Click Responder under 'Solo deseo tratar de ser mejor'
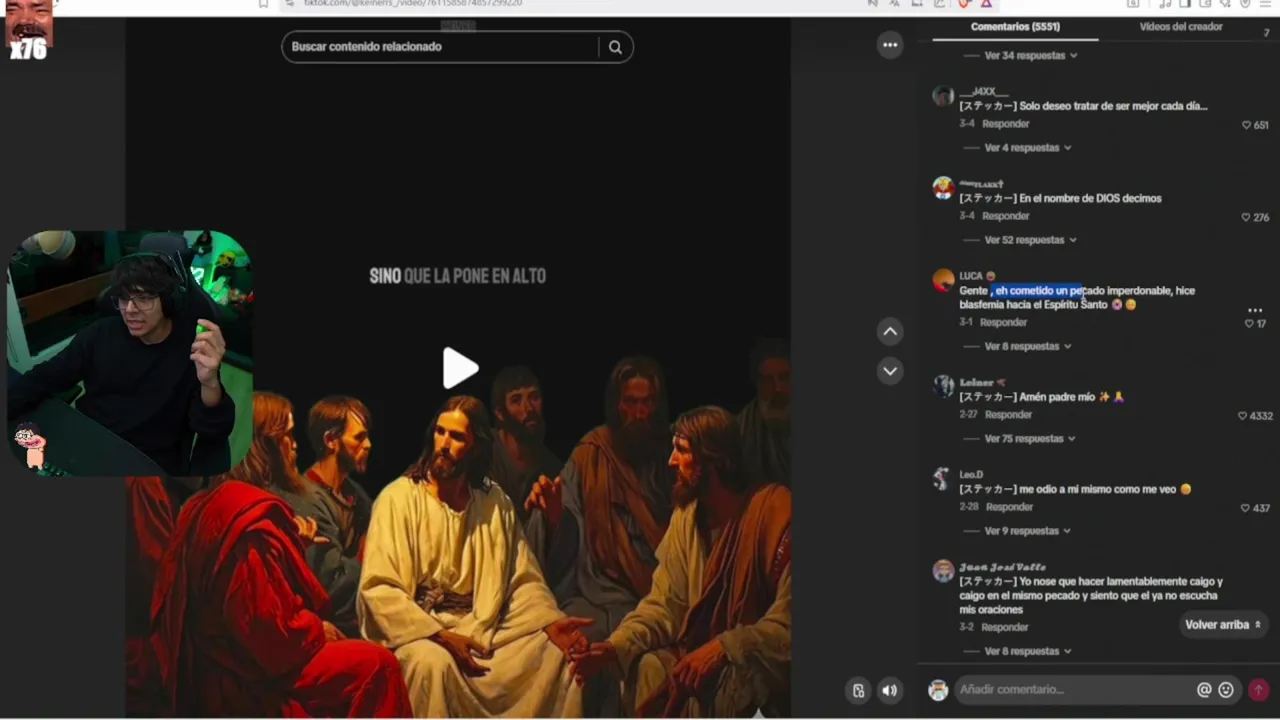 click(x=1005, y=124)
